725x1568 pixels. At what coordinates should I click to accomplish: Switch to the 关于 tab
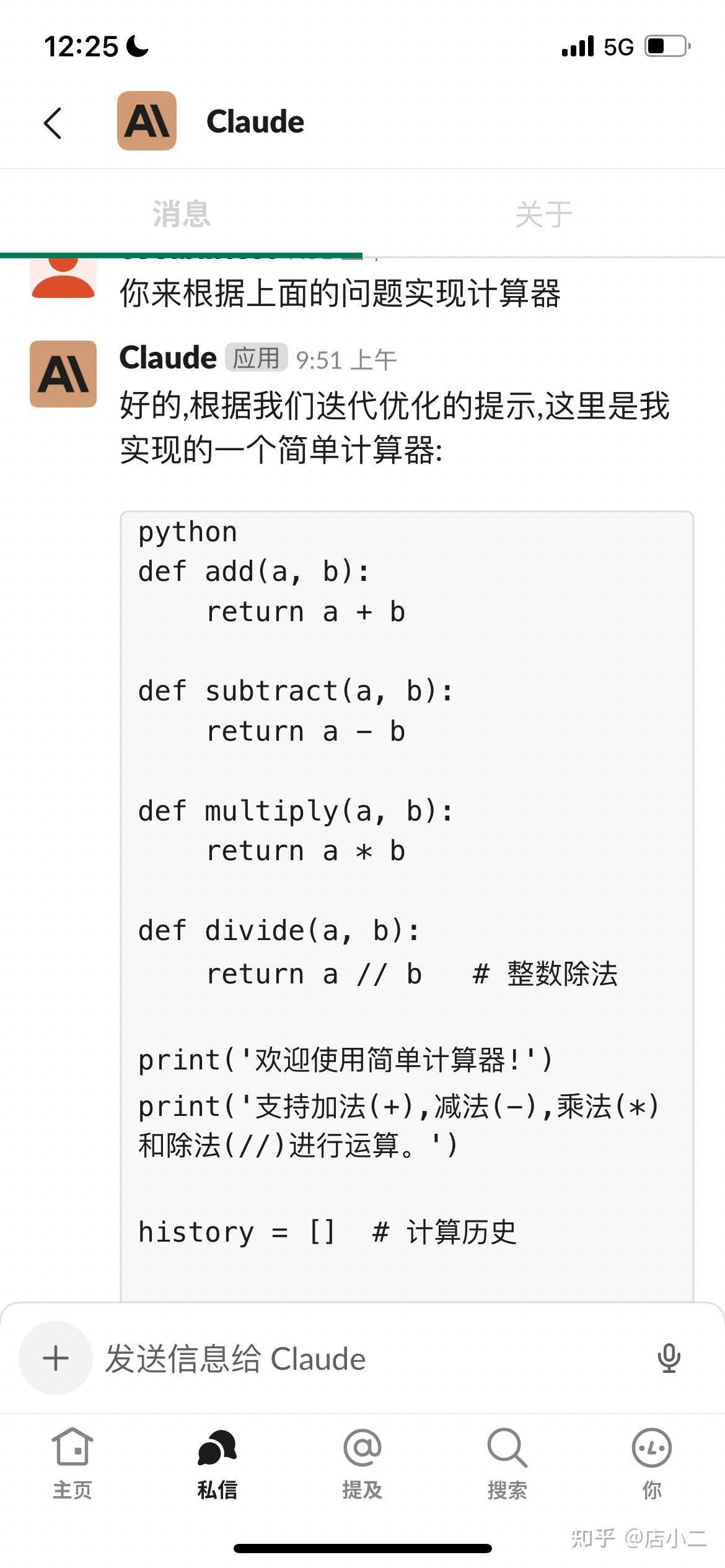[x=543, y=212]
